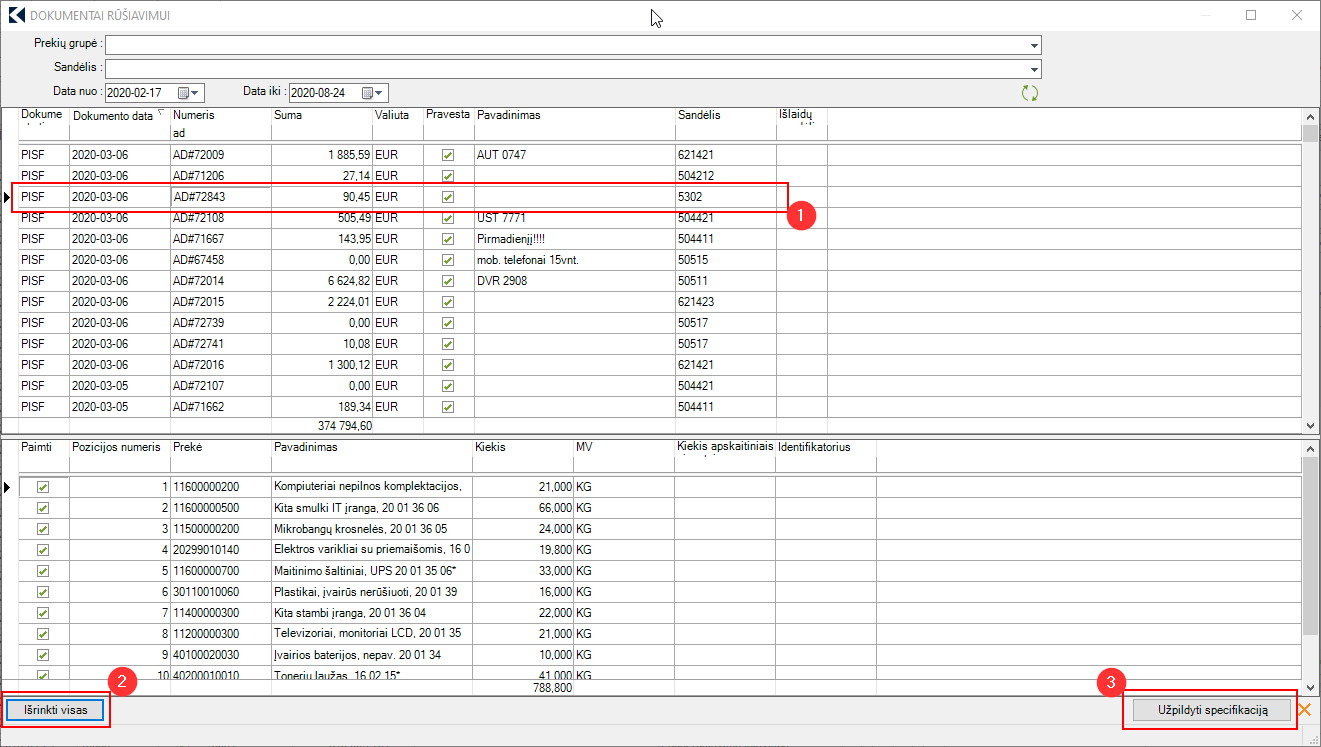
Task: Uncheck Paimti for Mikrobangų krosnelės row
Action: coord(43,529)
